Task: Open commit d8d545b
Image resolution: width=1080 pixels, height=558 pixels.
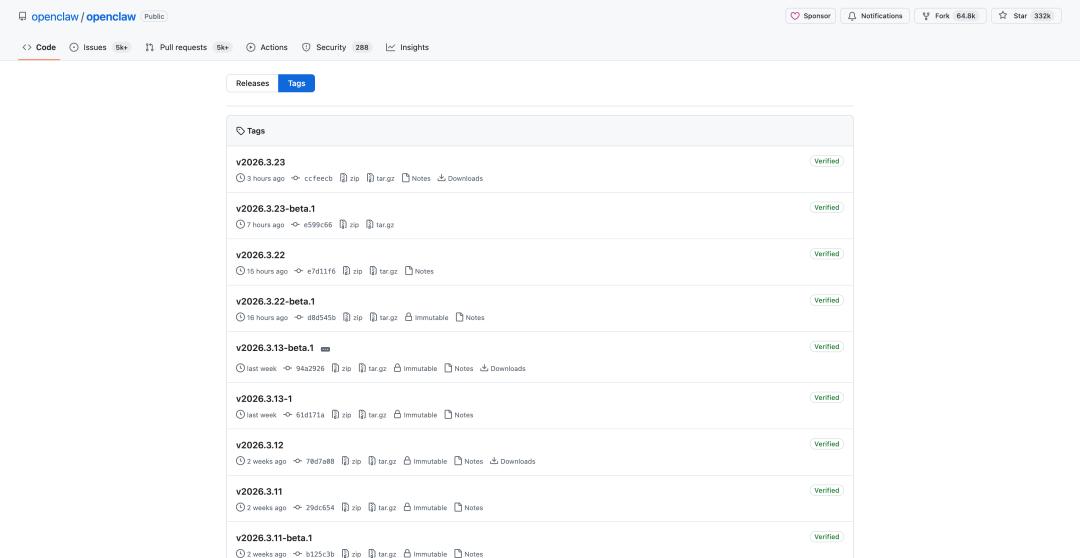Action: tap(315, 318)
